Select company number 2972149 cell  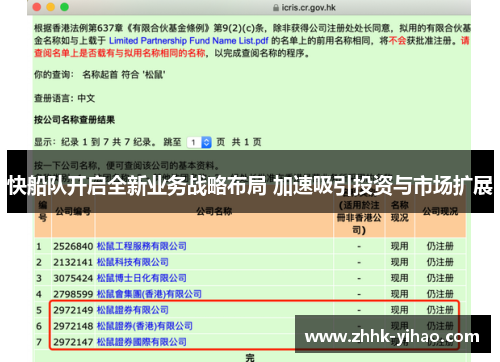pos(73,310)
